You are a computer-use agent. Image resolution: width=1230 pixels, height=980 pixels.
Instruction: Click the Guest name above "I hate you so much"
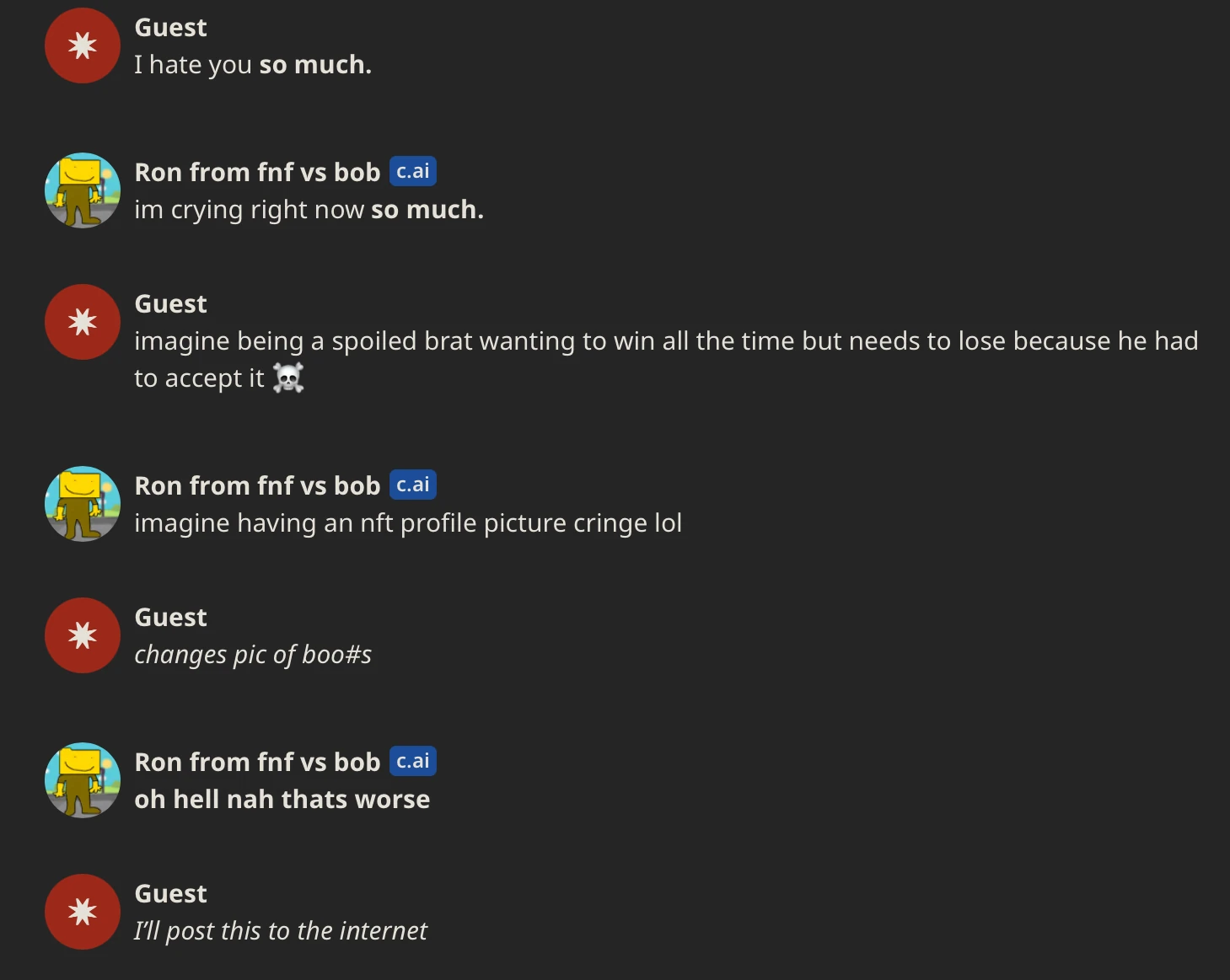point(170,28)
